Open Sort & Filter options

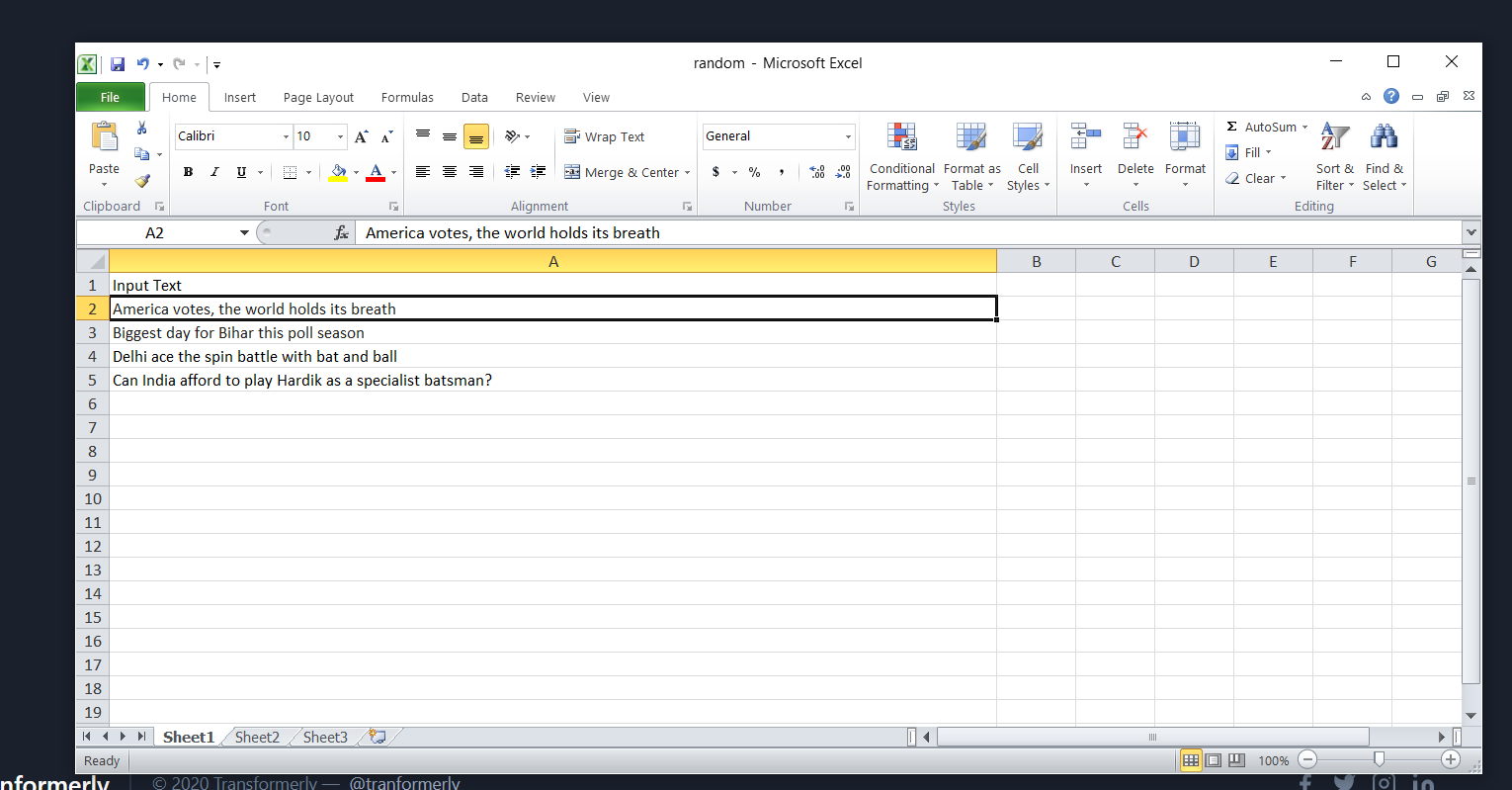pos(1335,156)
